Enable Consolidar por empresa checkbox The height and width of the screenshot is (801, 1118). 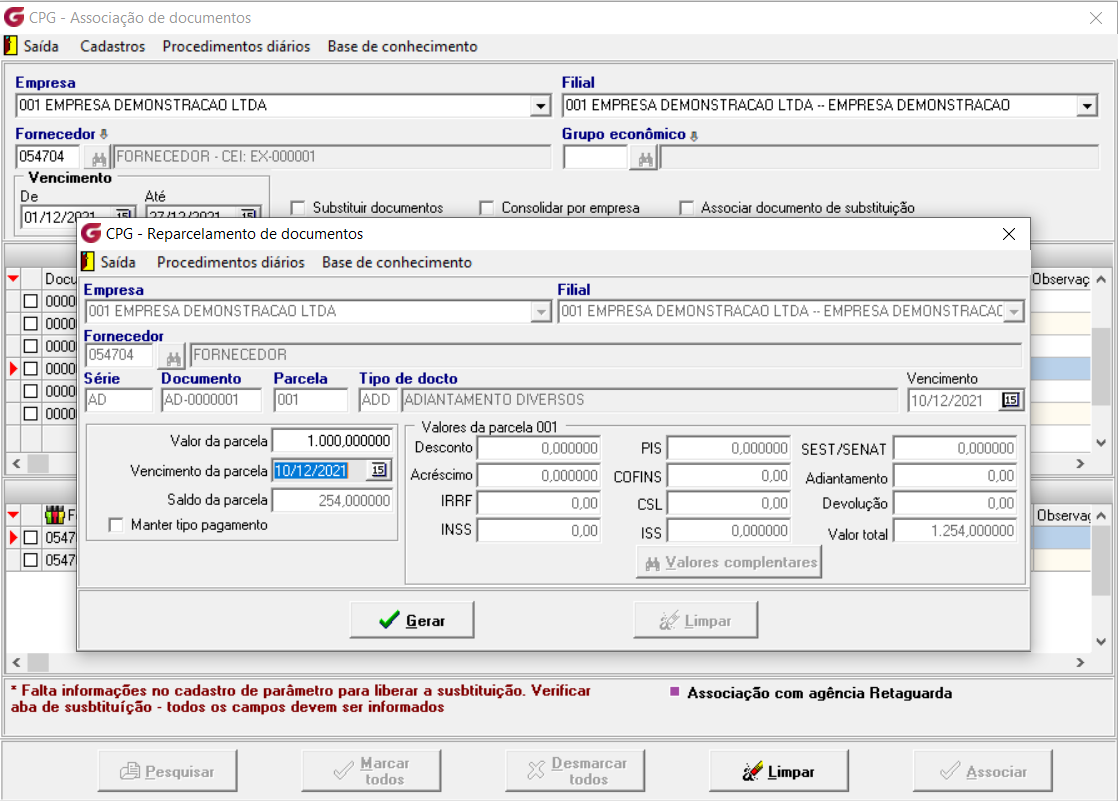tap(486, 208)
